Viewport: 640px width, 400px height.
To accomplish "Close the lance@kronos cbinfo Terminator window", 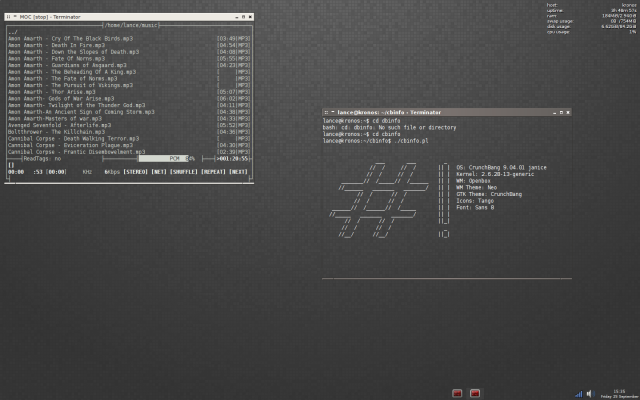I will click(x=568, y=112).
